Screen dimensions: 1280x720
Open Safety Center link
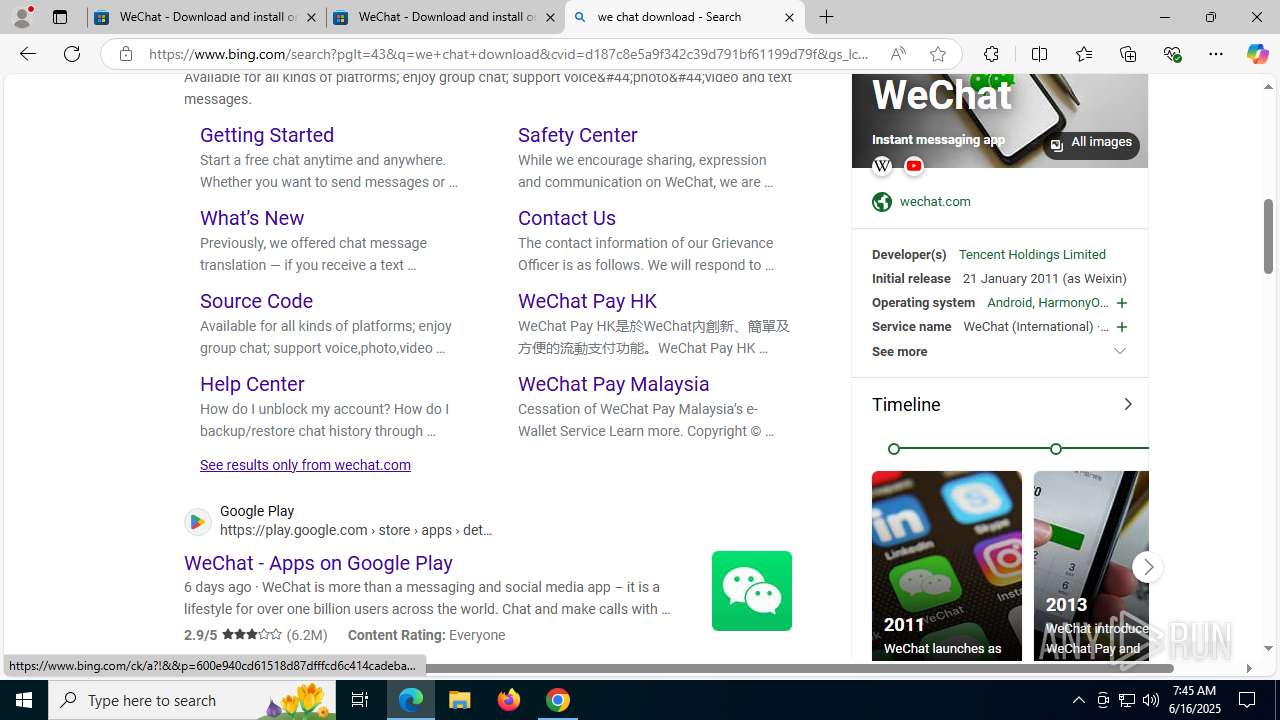578,135
